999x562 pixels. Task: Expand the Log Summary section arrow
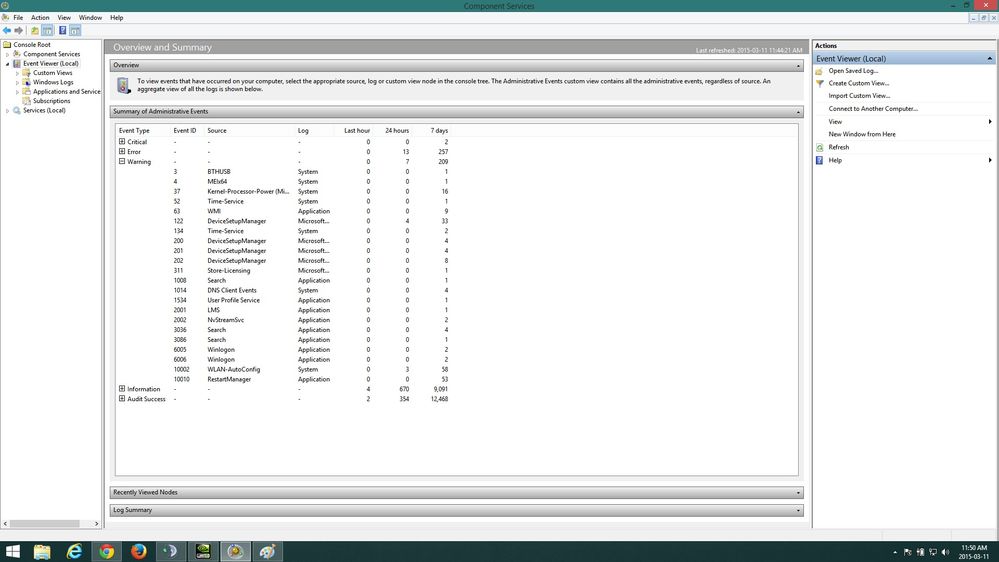[x=798, y=510]
